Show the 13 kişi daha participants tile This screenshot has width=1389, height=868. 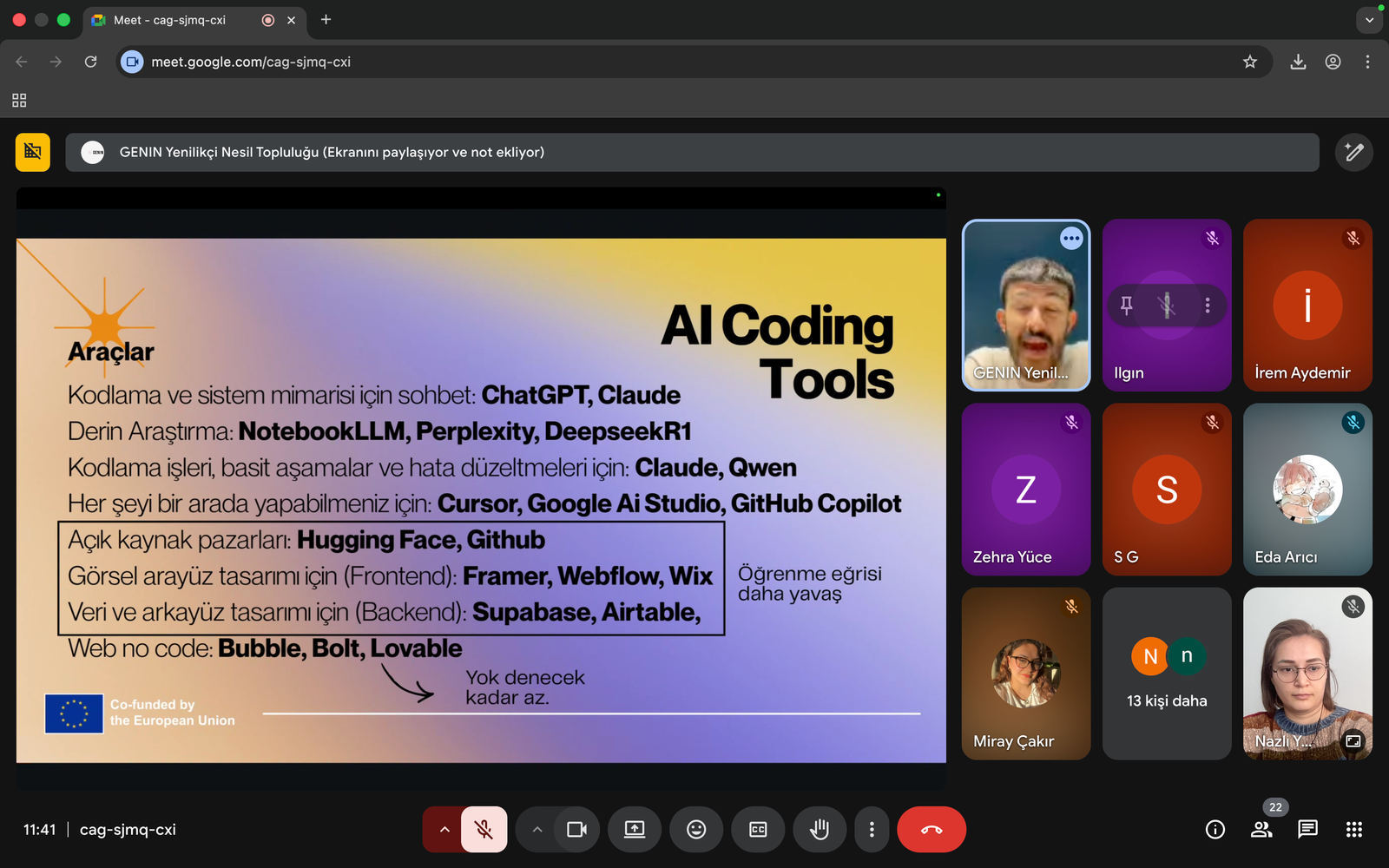point(1167,674)
